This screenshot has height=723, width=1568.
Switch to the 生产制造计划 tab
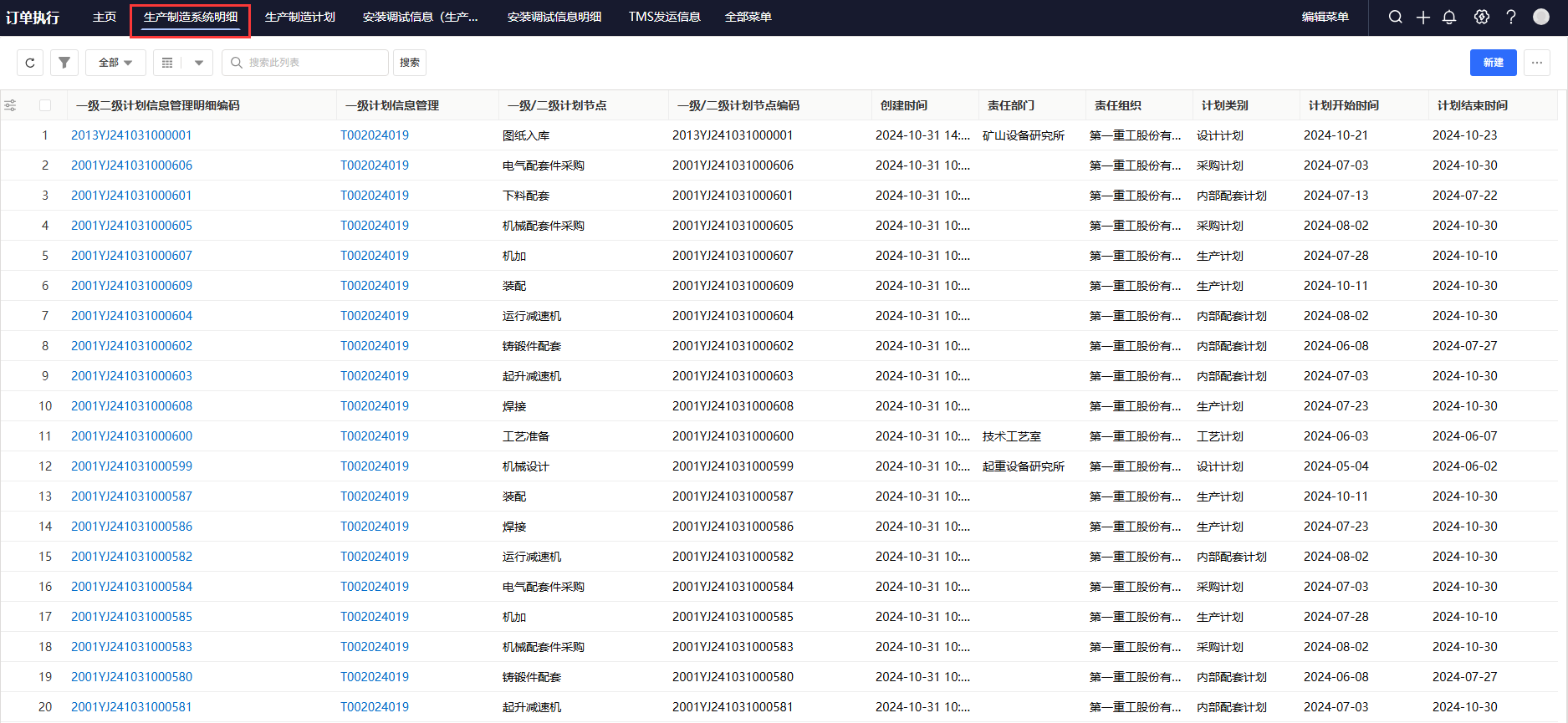[x=299, y=17]
